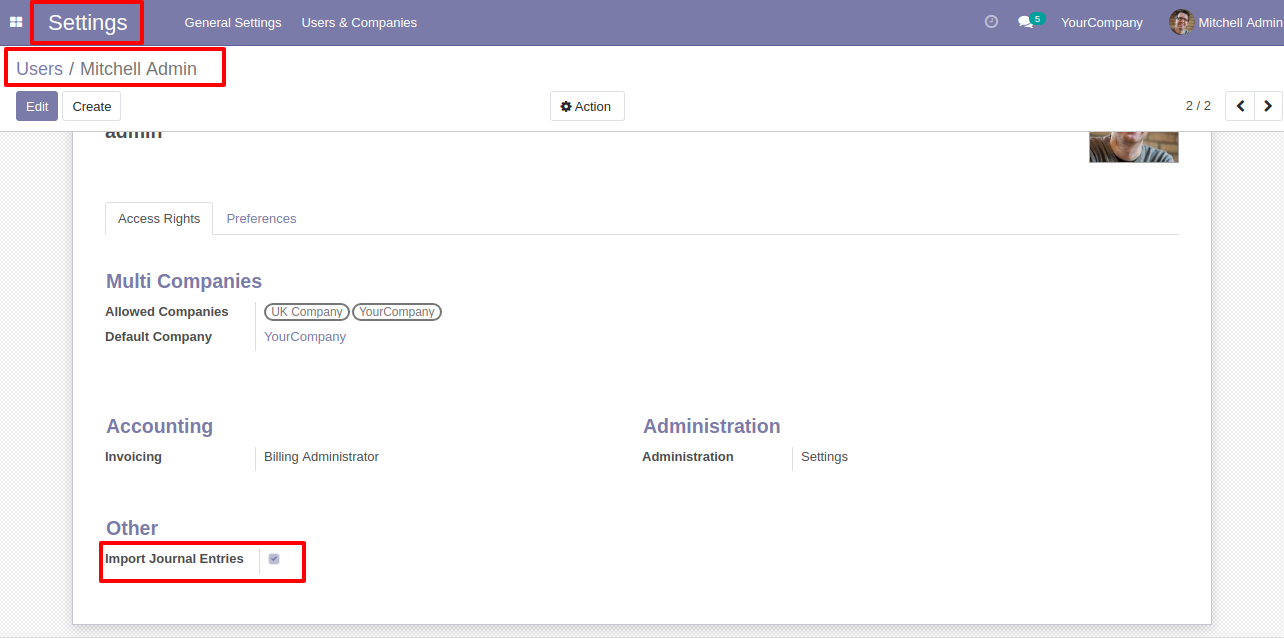The width and height of the screenshot is (1284, 638).
Task: Click the Edit button
Action: tap(37, 106)
